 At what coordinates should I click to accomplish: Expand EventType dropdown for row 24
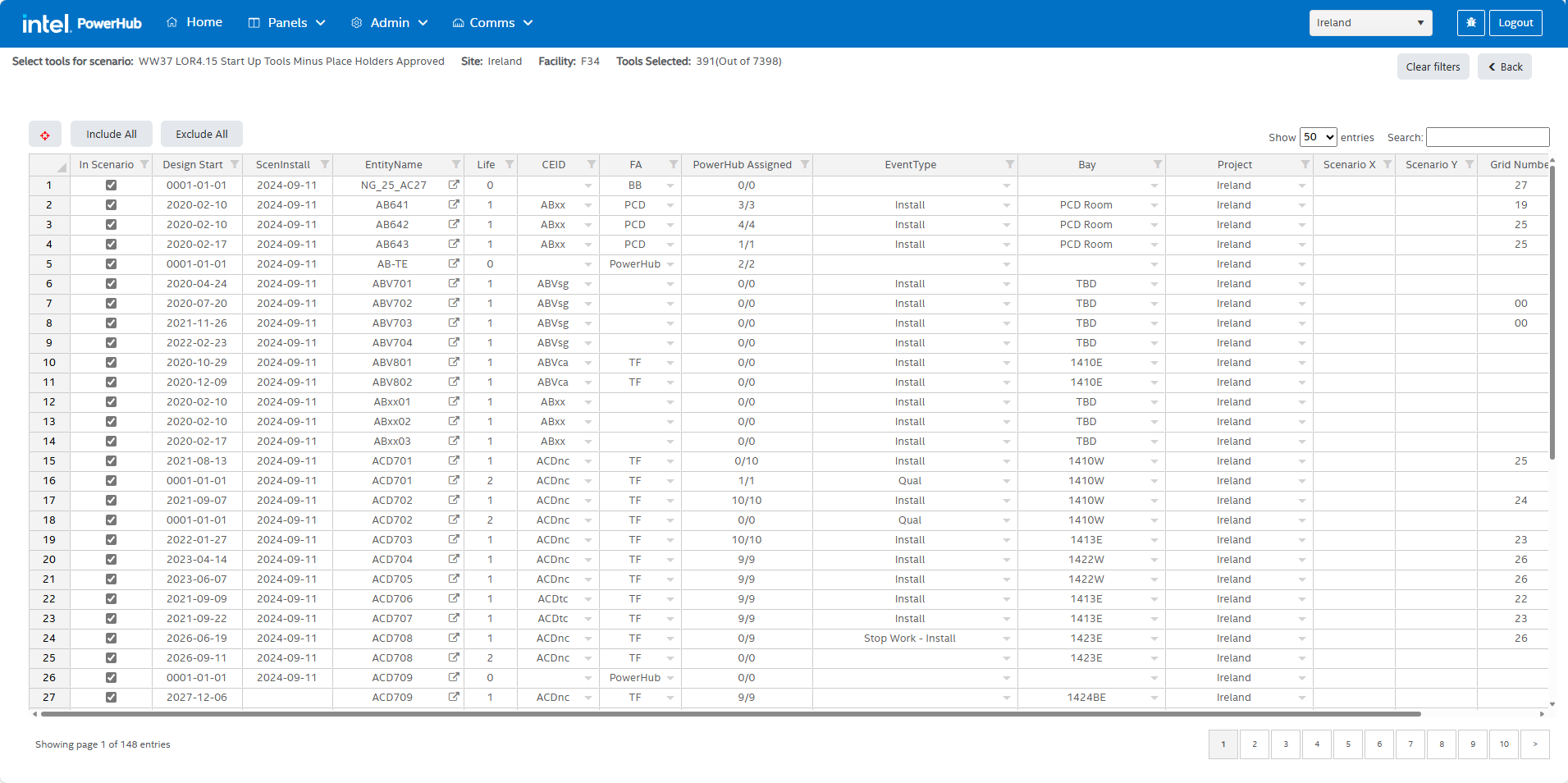[x=1007, y=639]
